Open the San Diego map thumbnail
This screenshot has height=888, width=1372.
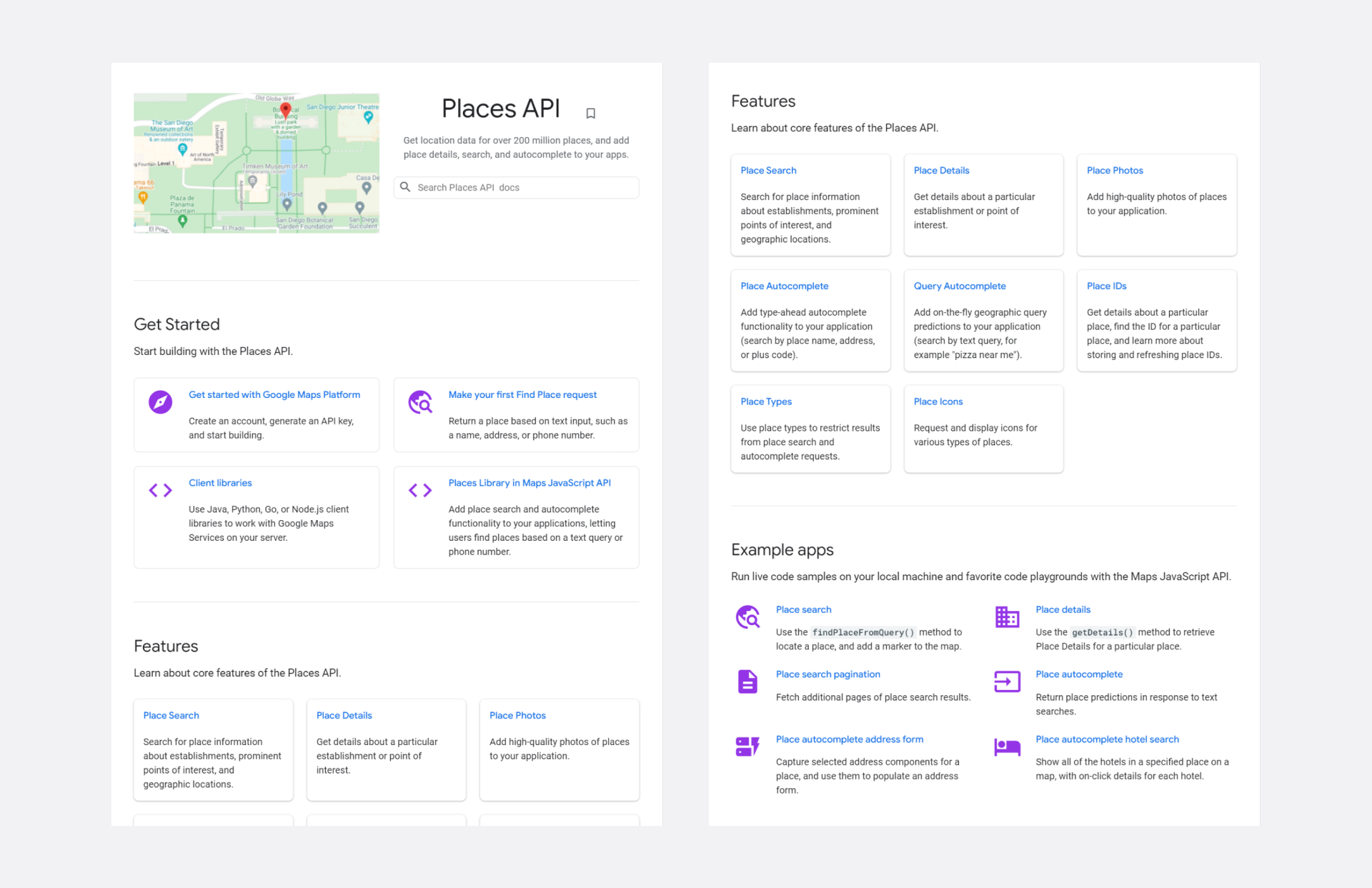tap(256, 163)
